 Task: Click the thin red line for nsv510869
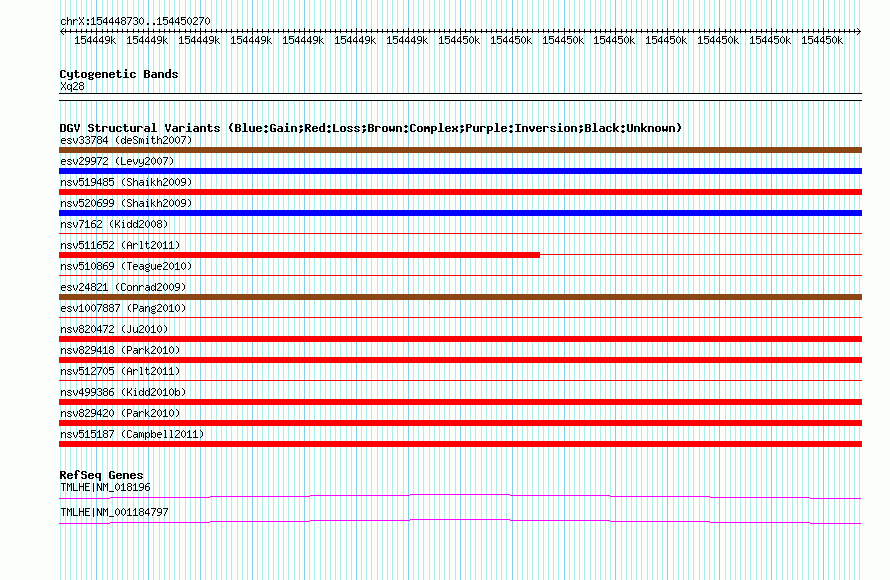[x=460, y=275]
